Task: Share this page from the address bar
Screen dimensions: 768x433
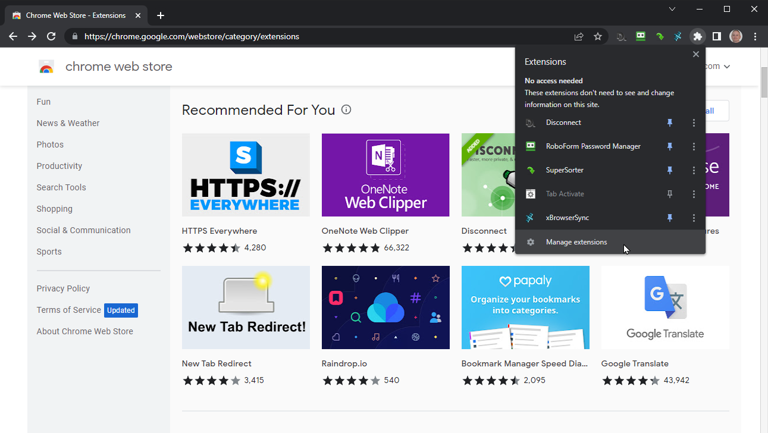Action: point(578,36)
